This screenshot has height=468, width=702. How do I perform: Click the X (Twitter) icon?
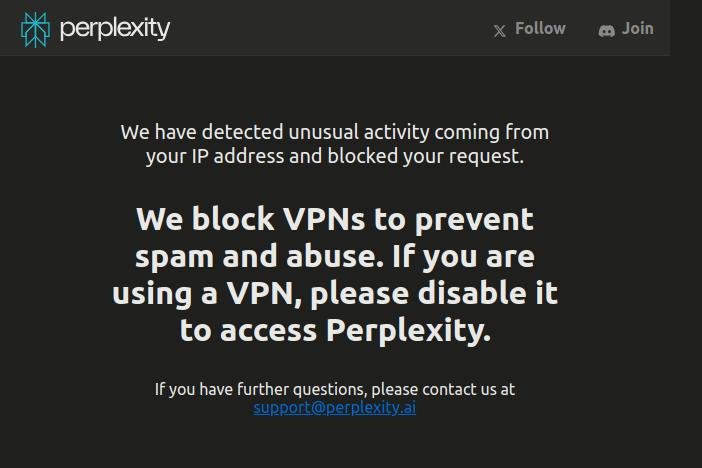[x=500, y=31]
